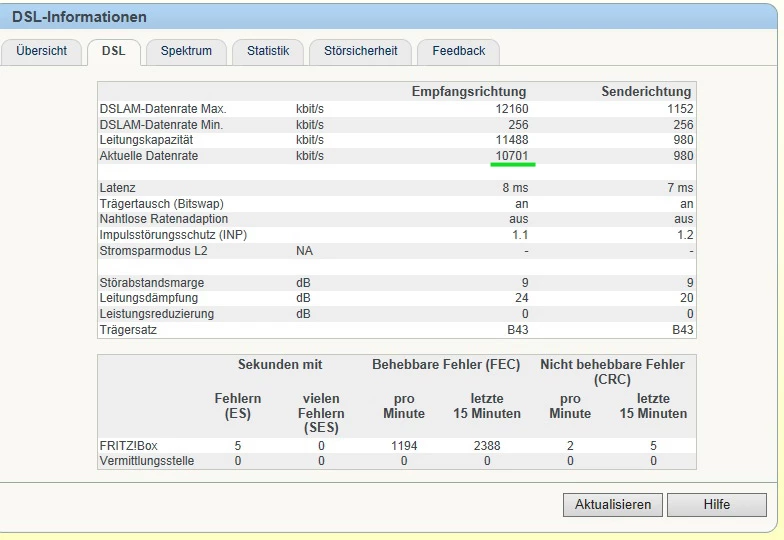The width and height of the screenshot is (784, 540).
Task: Switch to the Übersicht tab
Action: coord(42,51)
